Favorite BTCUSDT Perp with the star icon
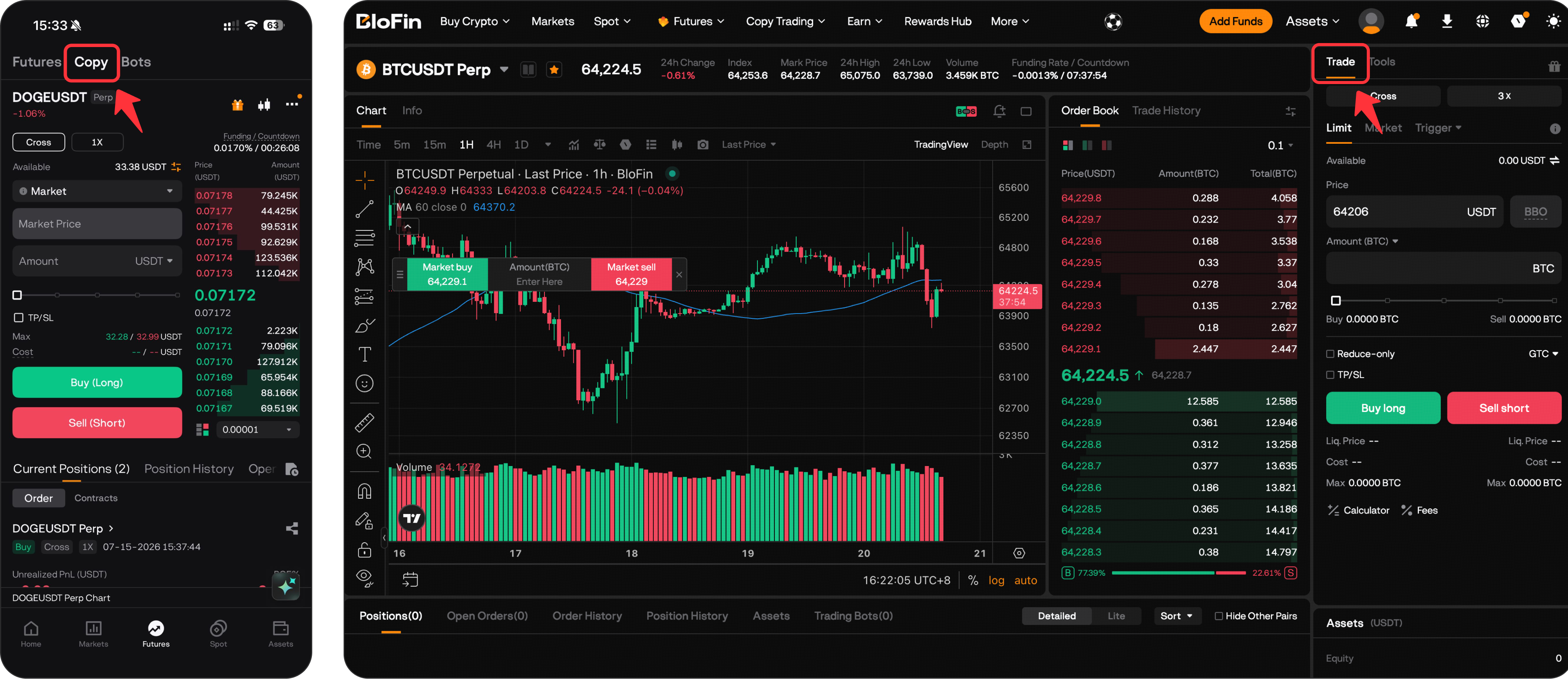 (x=554, y=69)
